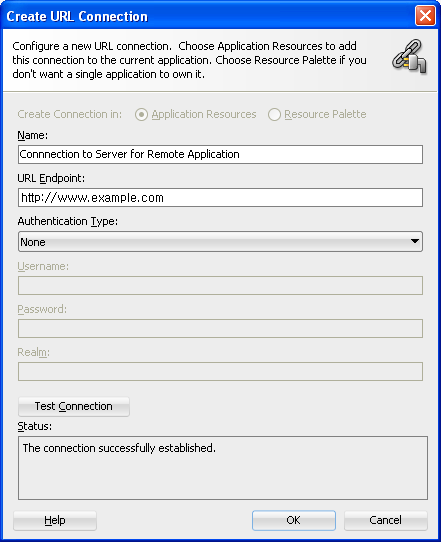Image resolution: width=441 pixels, height=542 pixels.
Task: Open the Authentication Type combo box showing None
Action: click(220, 242)
